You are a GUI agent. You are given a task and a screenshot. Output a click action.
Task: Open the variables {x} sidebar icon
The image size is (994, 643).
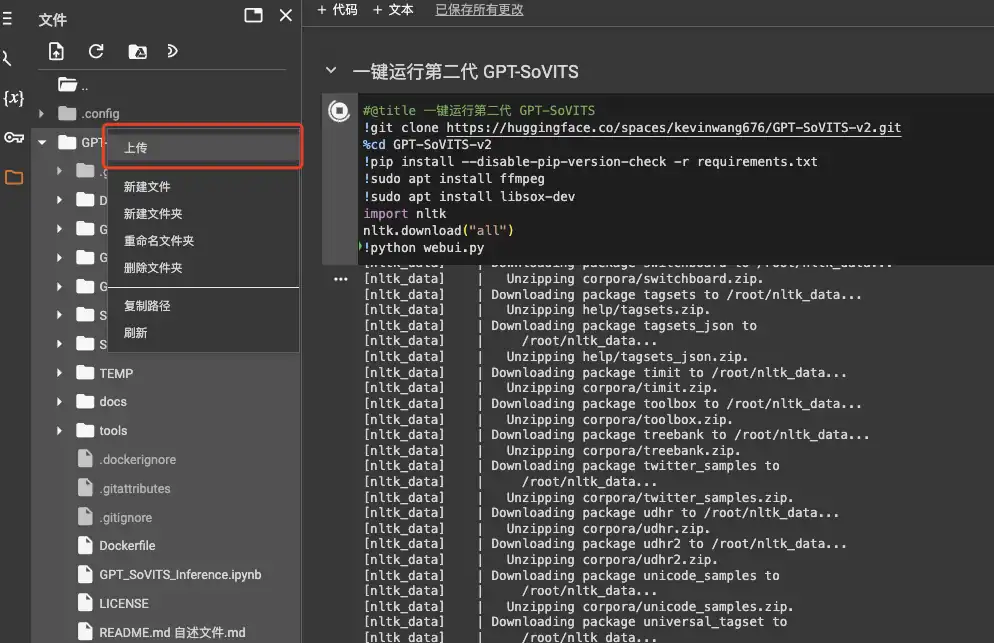[x=13, y=98]
